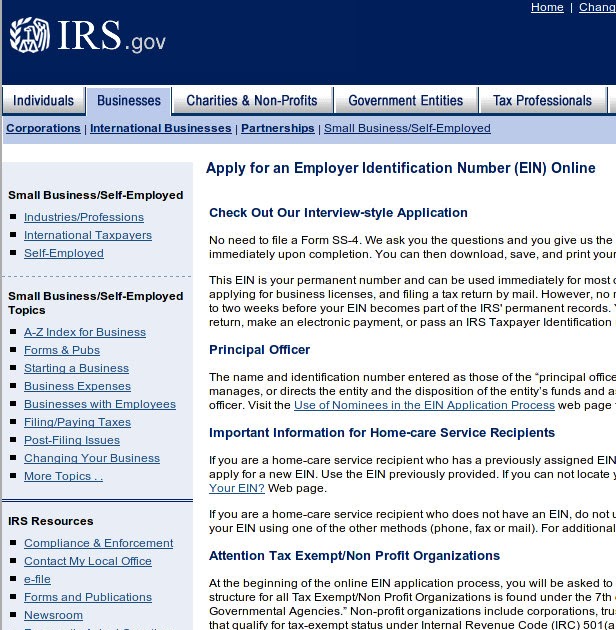Open the Corporations sub-navigation link
Screen dimensions: 616x630
click(43, 128)
